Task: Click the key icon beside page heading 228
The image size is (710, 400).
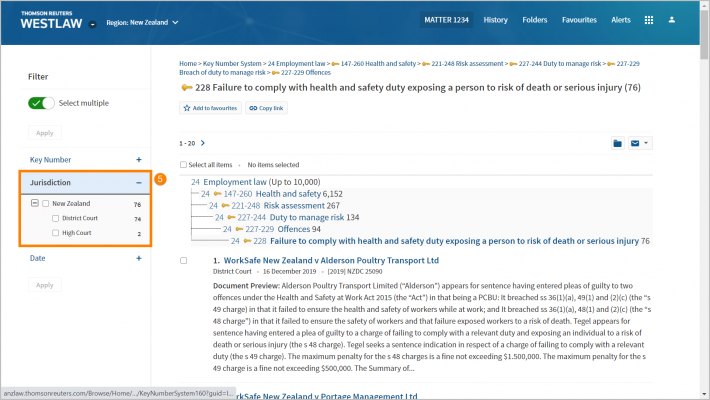Action: pos(187,87)
